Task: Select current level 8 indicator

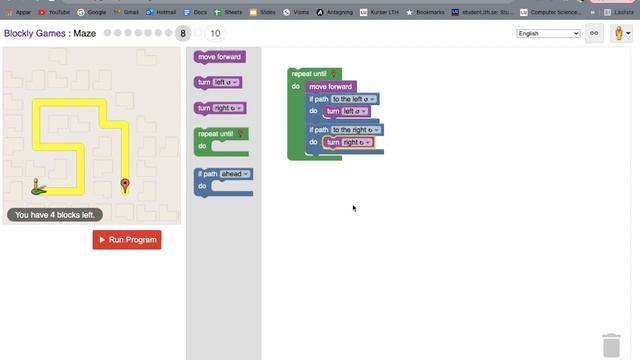Action: point(183,33)
